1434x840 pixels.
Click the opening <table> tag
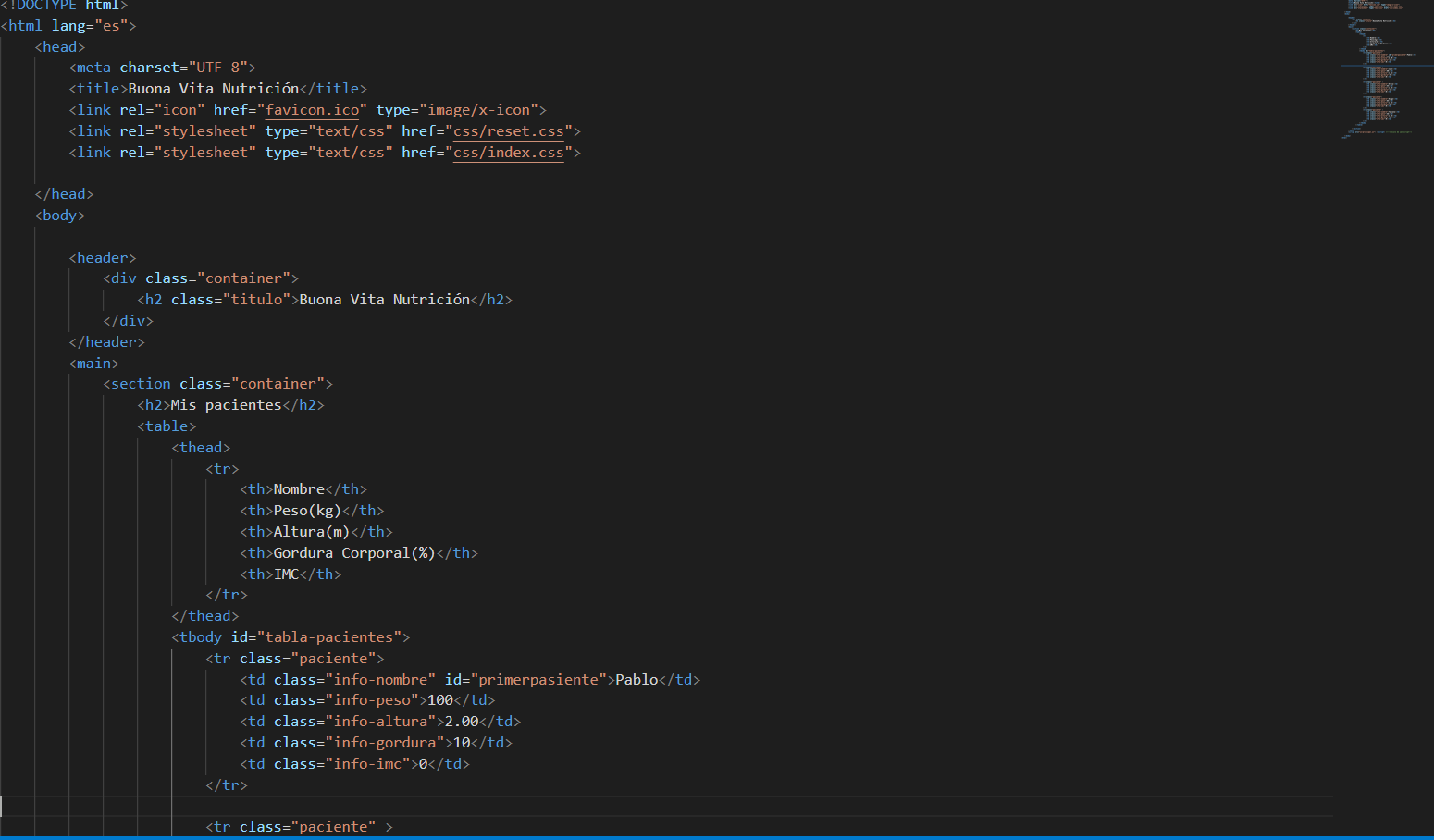[x=167, y=426]
